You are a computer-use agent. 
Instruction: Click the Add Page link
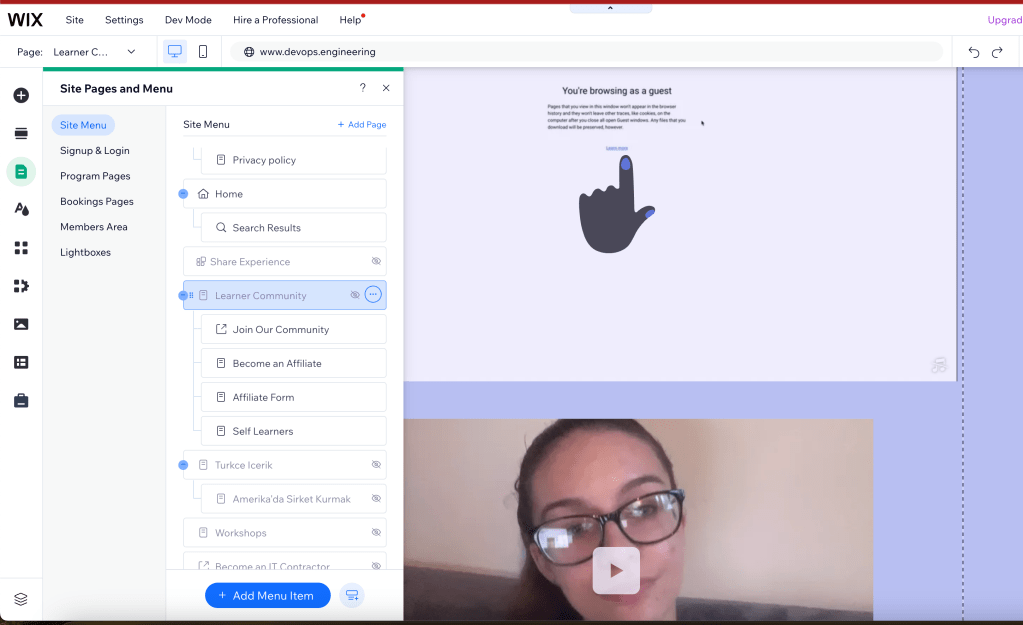pos(361,125)
